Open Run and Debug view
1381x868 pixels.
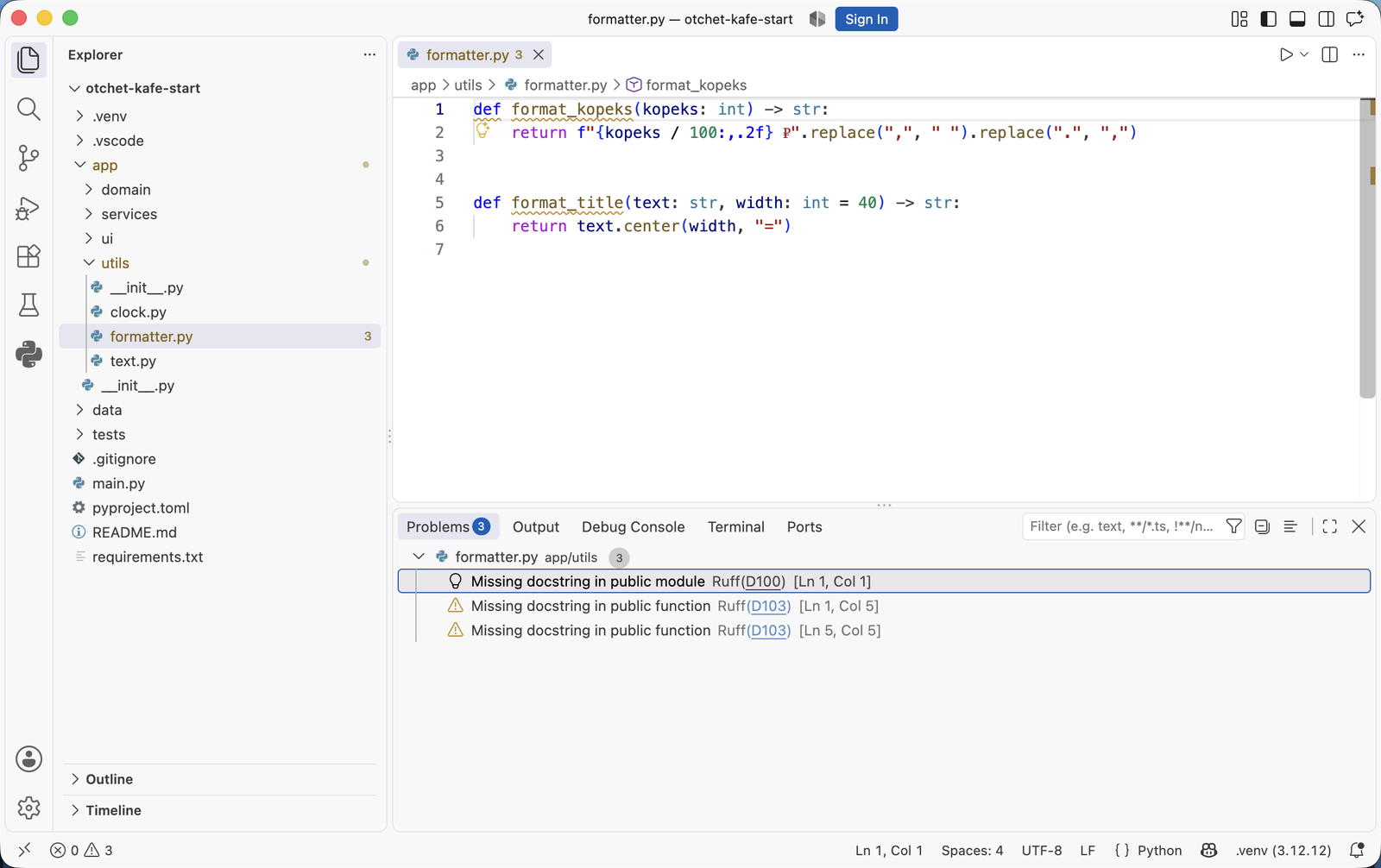[x=28, y=207]
